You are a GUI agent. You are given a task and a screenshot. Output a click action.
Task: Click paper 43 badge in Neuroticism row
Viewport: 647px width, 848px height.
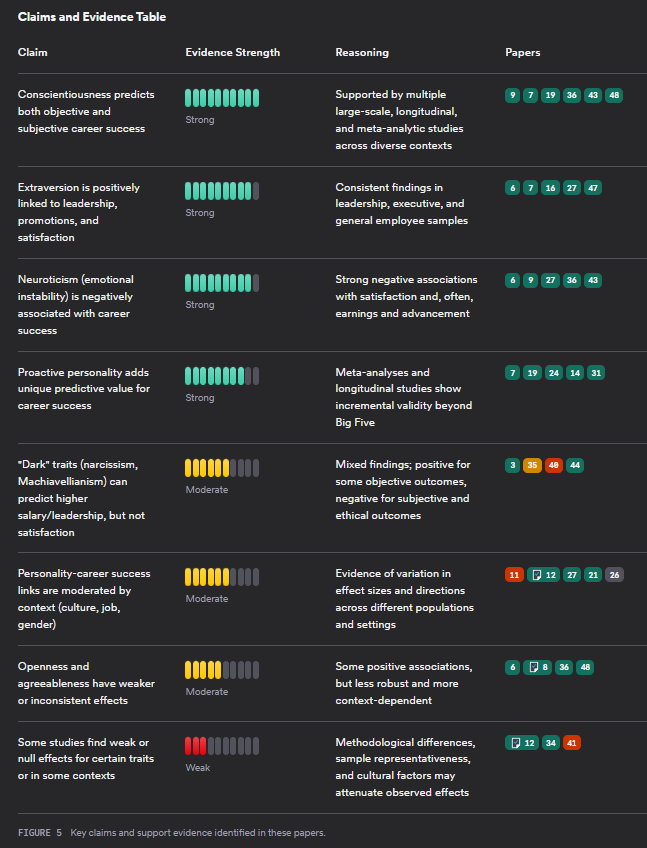593,280
